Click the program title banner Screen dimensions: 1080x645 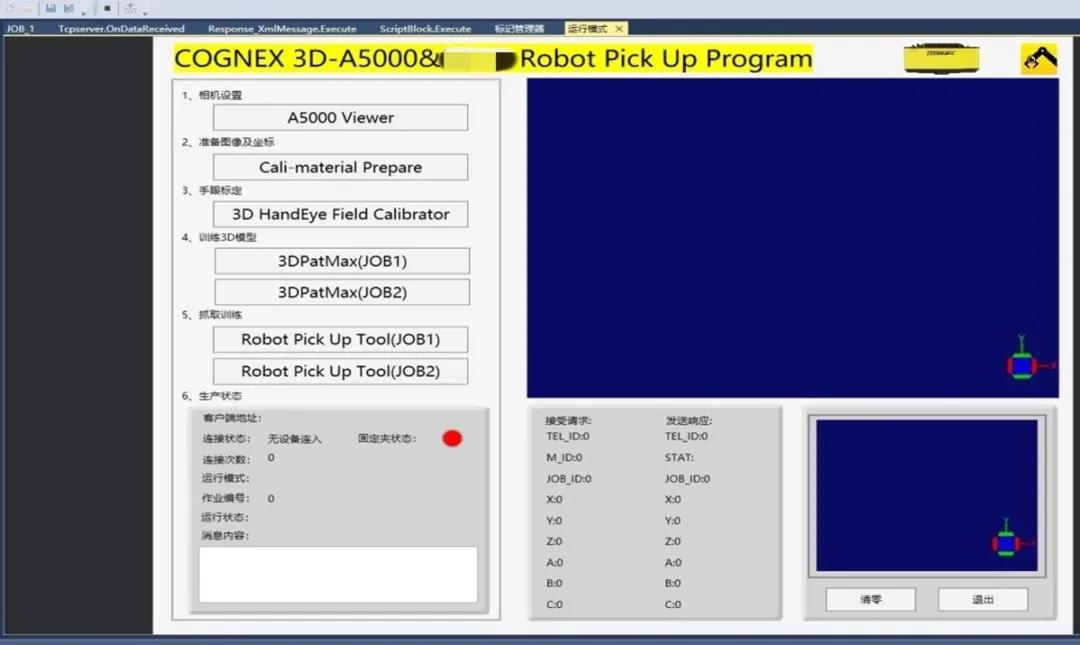point(493,59)
